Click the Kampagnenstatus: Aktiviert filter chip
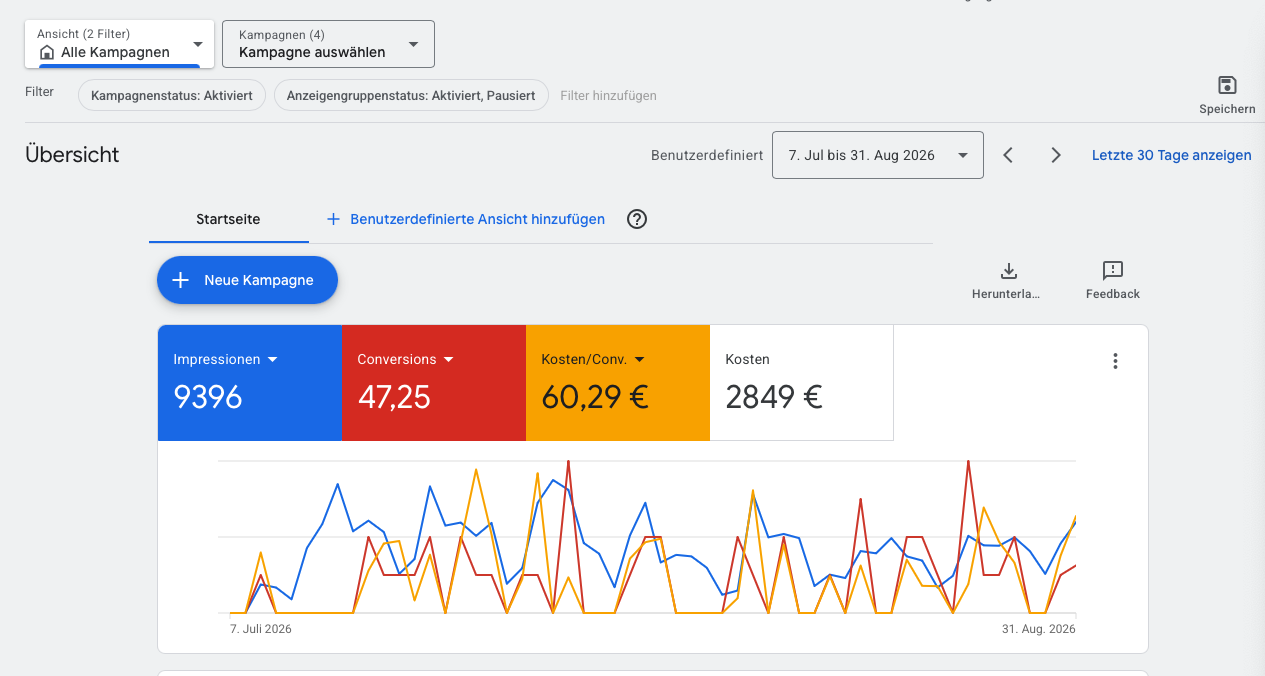 tap(172, 95)
